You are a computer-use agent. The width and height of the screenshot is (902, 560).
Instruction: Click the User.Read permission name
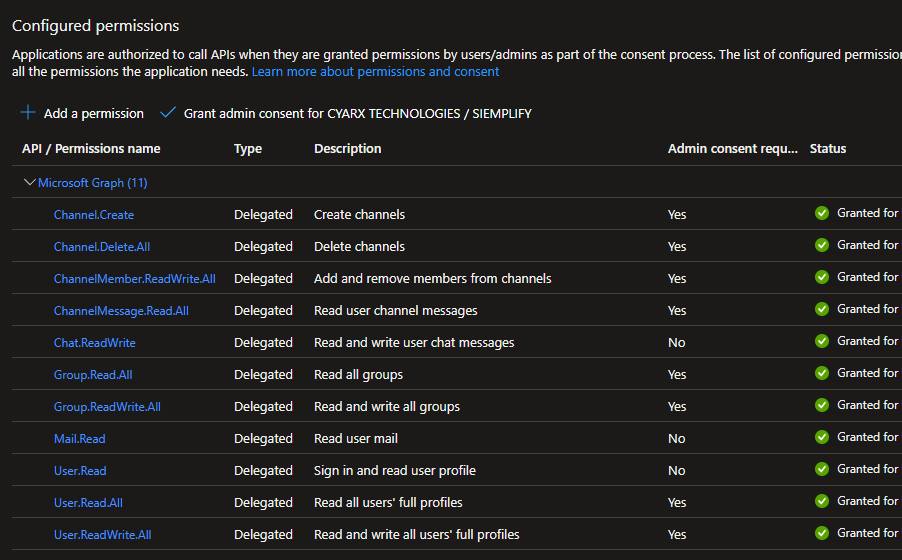pos(80,471)
